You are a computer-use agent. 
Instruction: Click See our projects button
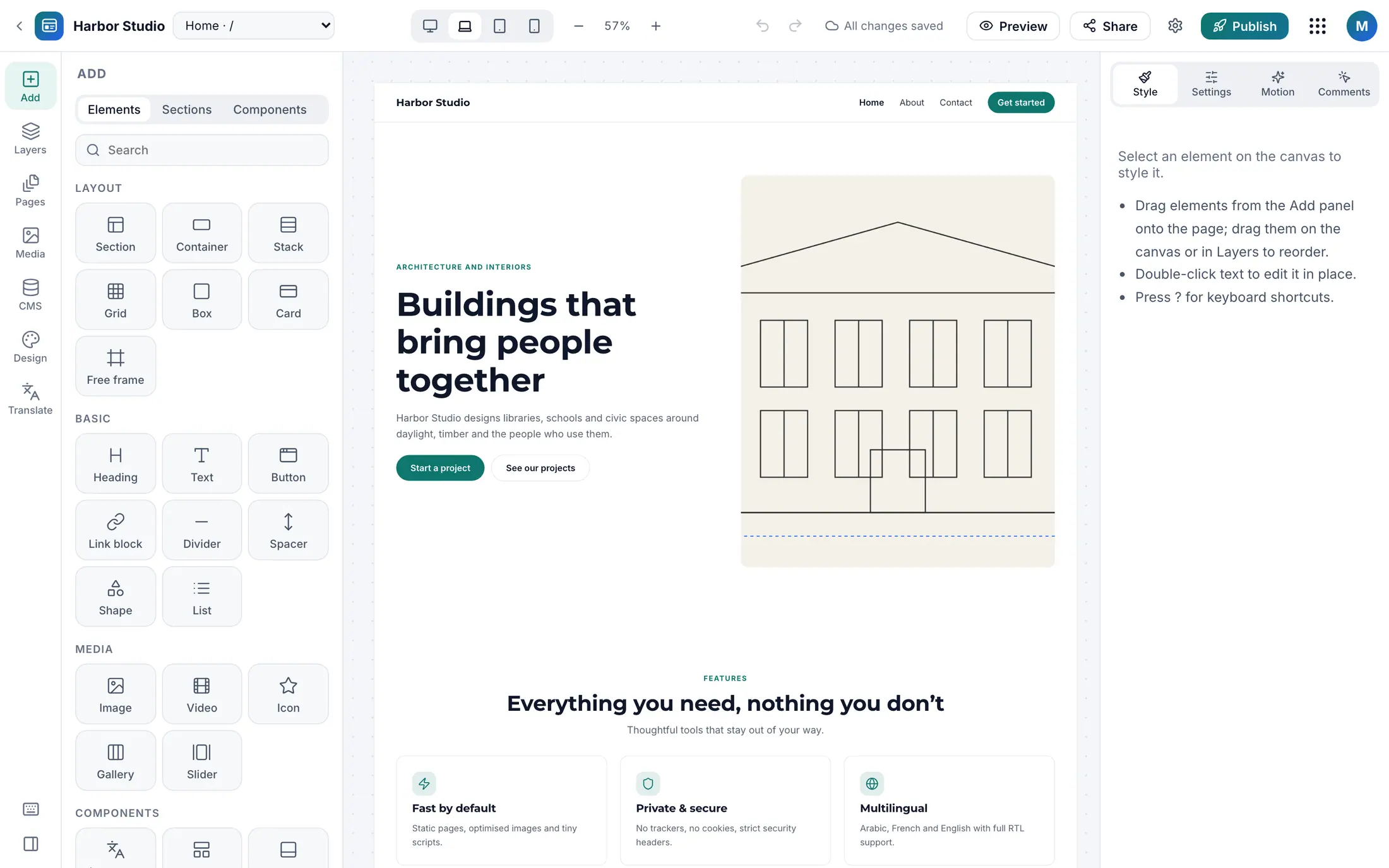pos(540,468)
